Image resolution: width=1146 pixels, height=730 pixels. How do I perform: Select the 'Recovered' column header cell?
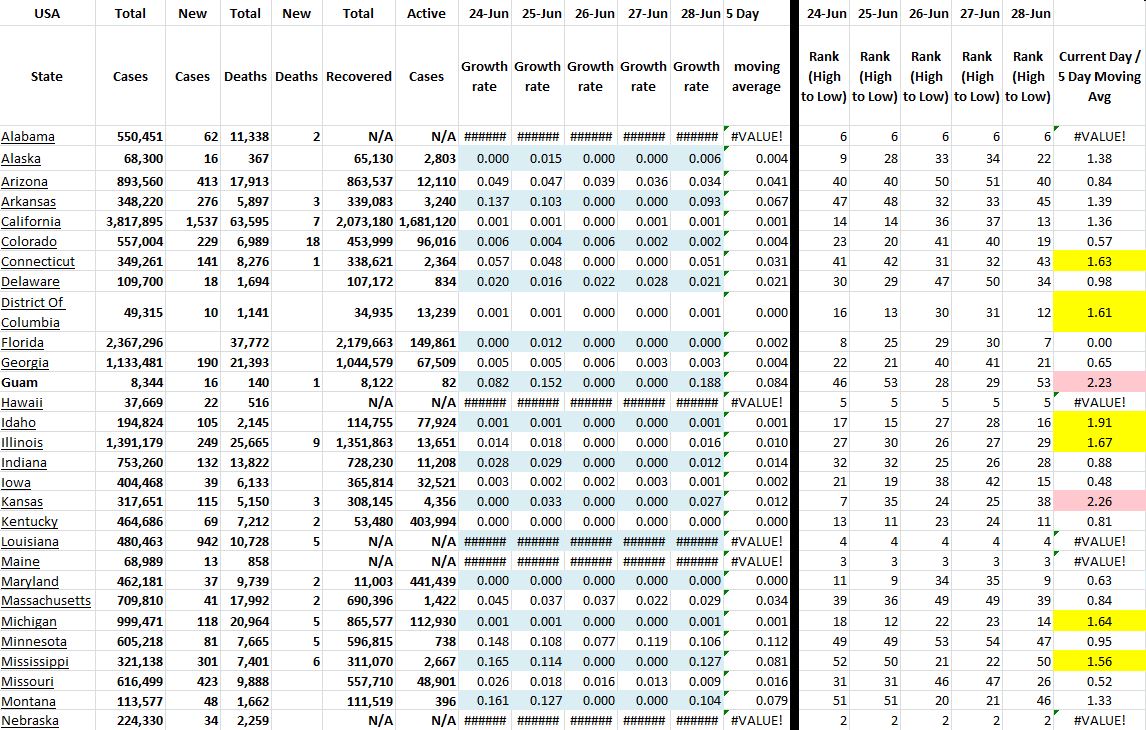click(358, 76)
